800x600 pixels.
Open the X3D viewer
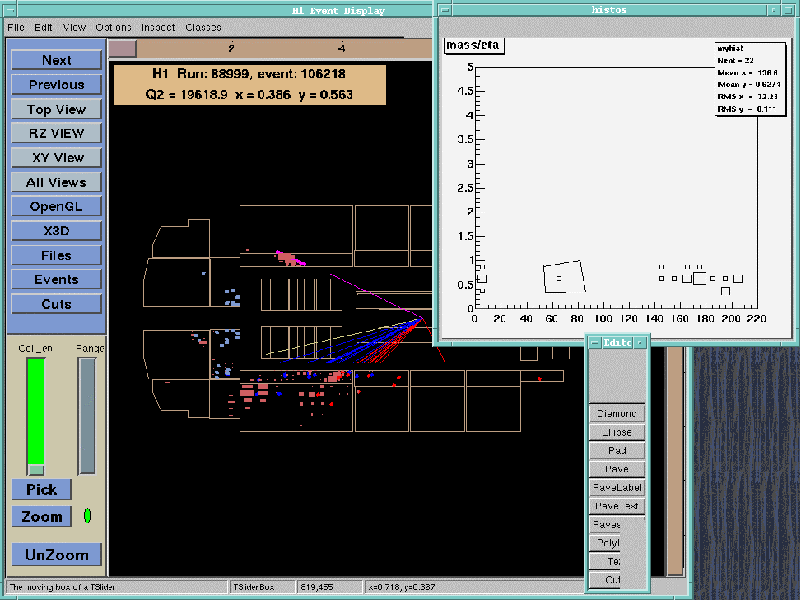(x=56, y=231)
